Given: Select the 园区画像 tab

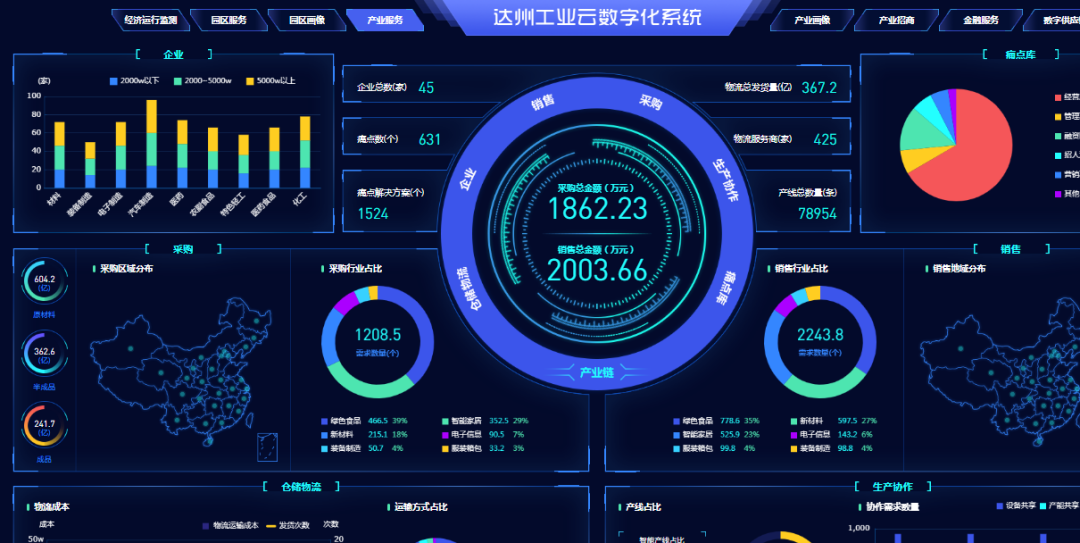Looking at the screenshot, I should tap(306, 20).
